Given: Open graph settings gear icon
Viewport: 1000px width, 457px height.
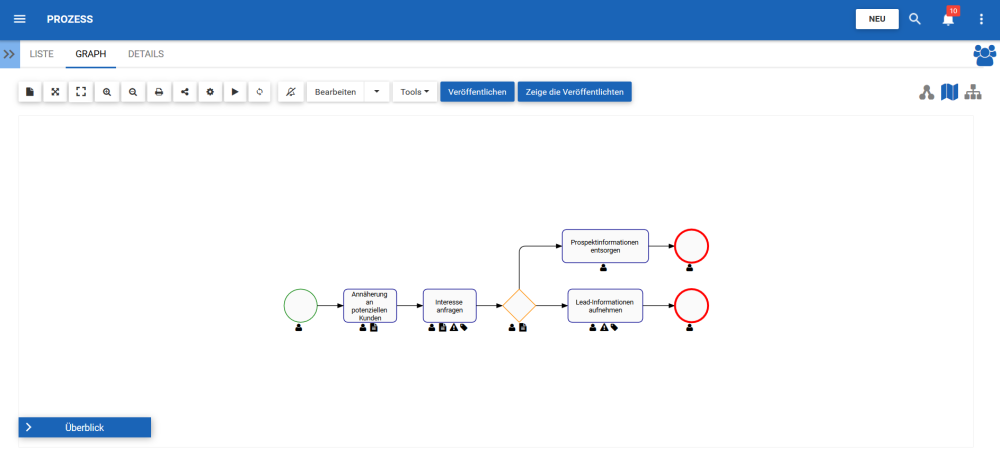Looking at the screenshot, I should pos(210,92).
